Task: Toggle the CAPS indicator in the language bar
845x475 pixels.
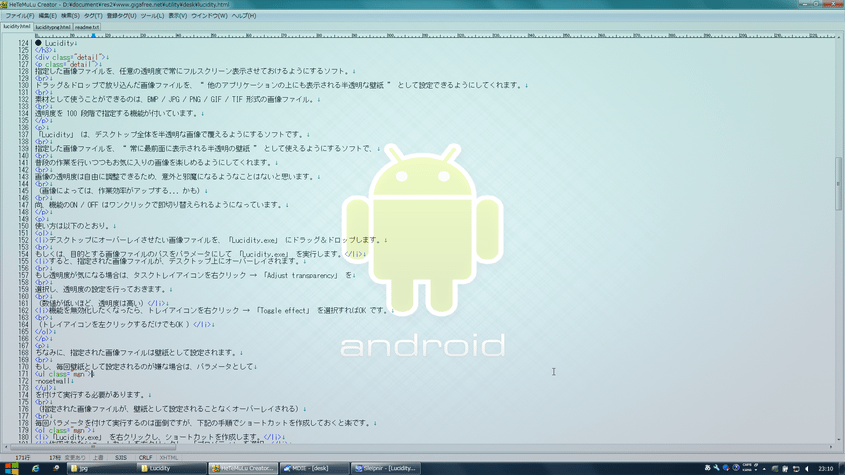Action: tap(747, 465)
